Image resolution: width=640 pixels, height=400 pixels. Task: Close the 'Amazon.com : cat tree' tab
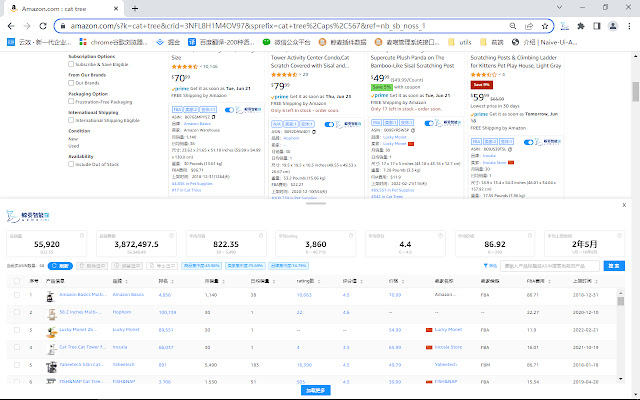116,8
